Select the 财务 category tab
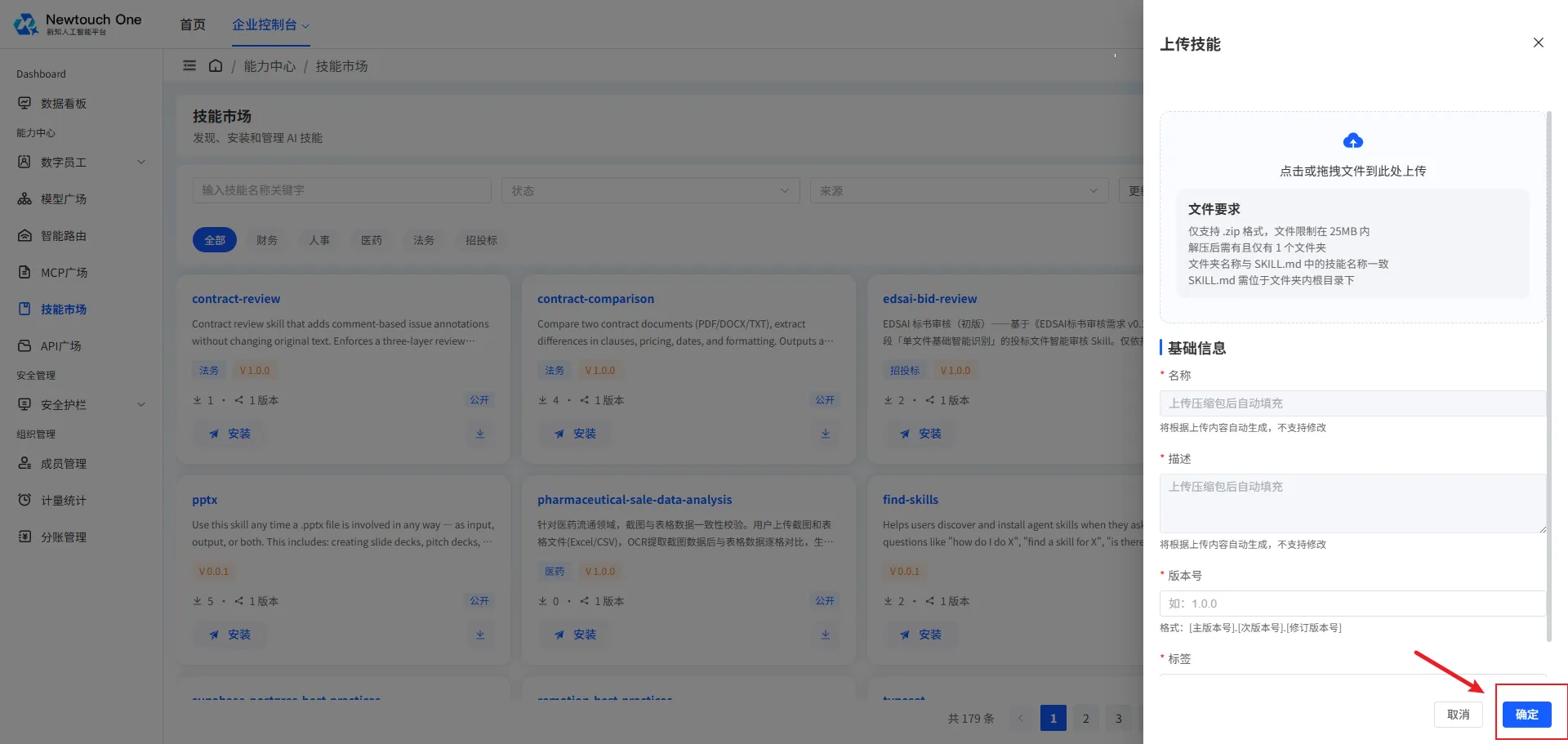The width and height of the screenshot is (1568, 744). tap(267, 240)
